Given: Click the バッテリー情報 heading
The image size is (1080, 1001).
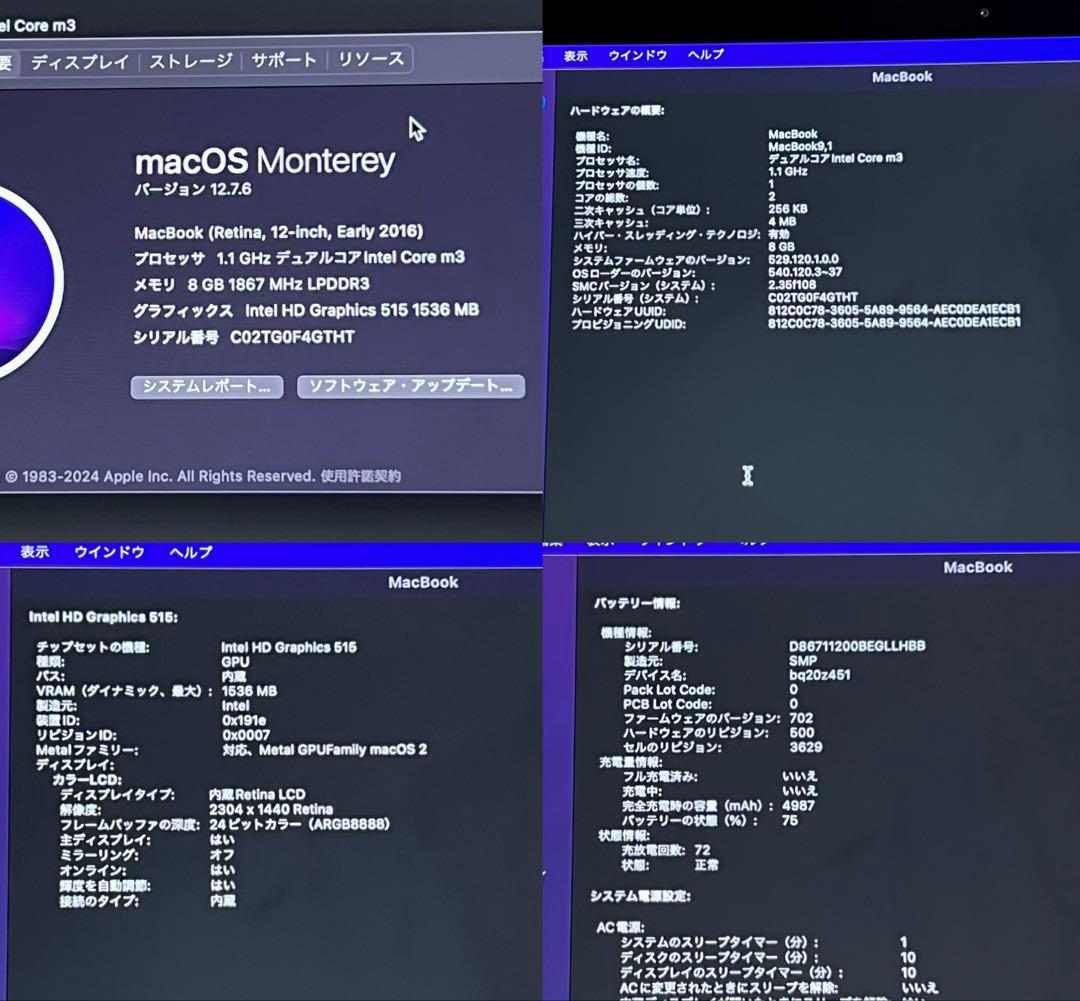Looking at the screenshot, I should (x=636, y=603).
